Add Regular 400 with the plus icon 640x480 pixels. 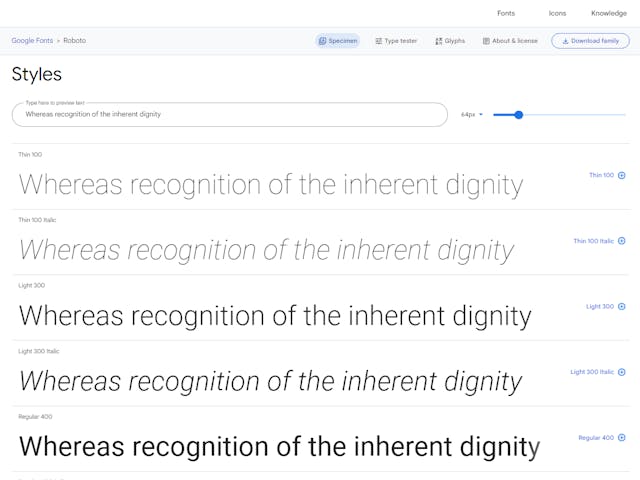pos(621,438)
